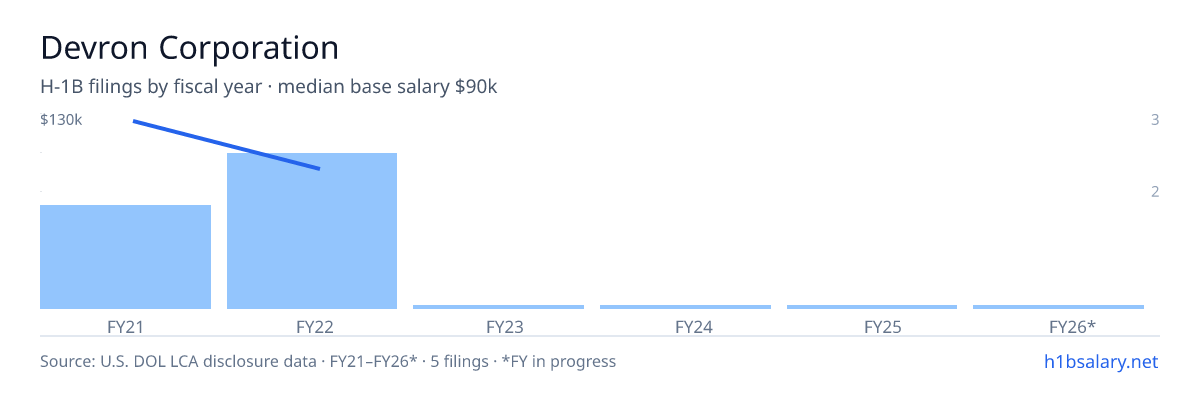
Task: Click the right axis label 2
Action: pyautogui.click(x=1155, y=191)
